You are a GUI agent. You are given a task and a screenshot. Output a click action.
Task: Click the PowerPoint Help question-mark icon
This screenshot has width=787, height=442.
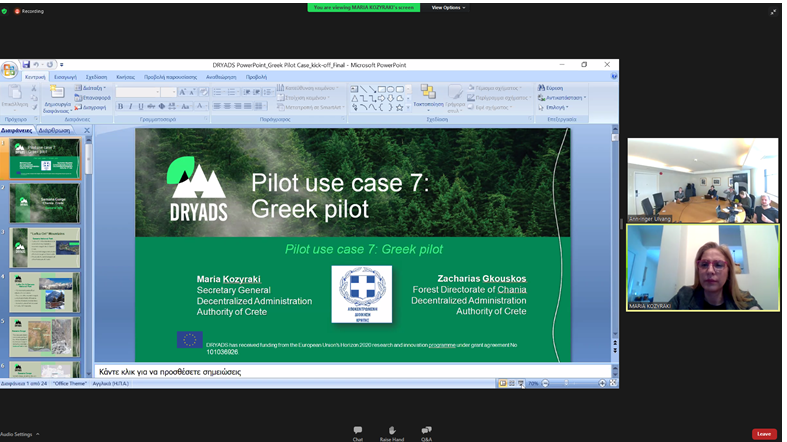pyautogui.click(x=614, y=77)
